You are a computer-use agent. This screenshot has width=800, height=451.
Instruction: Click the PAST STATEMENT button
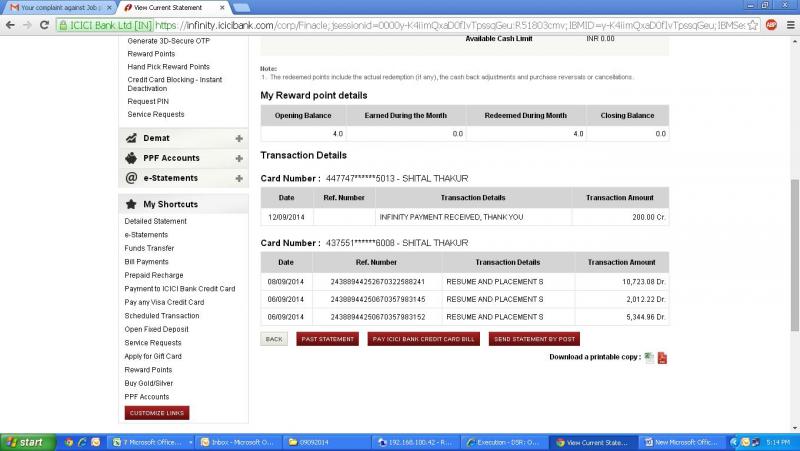[x=328, y=339]
